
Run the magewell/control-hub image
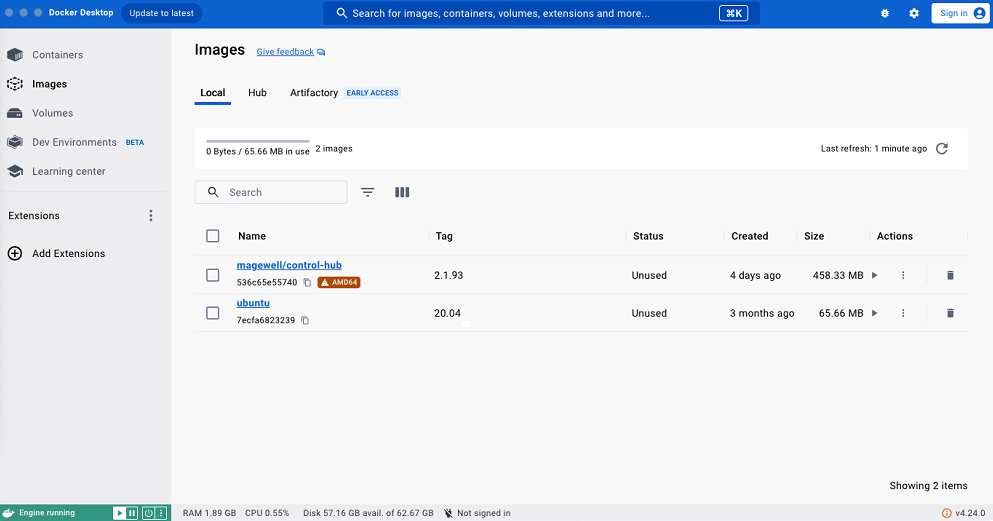(875, 275)
